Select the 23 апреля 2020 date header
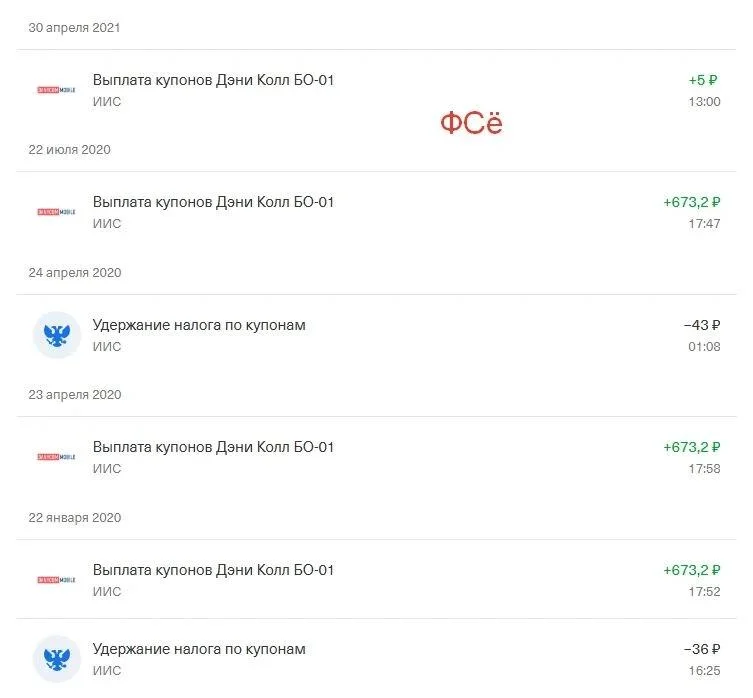This screenshot has height=698, width=753. click(x=74, y=395)
